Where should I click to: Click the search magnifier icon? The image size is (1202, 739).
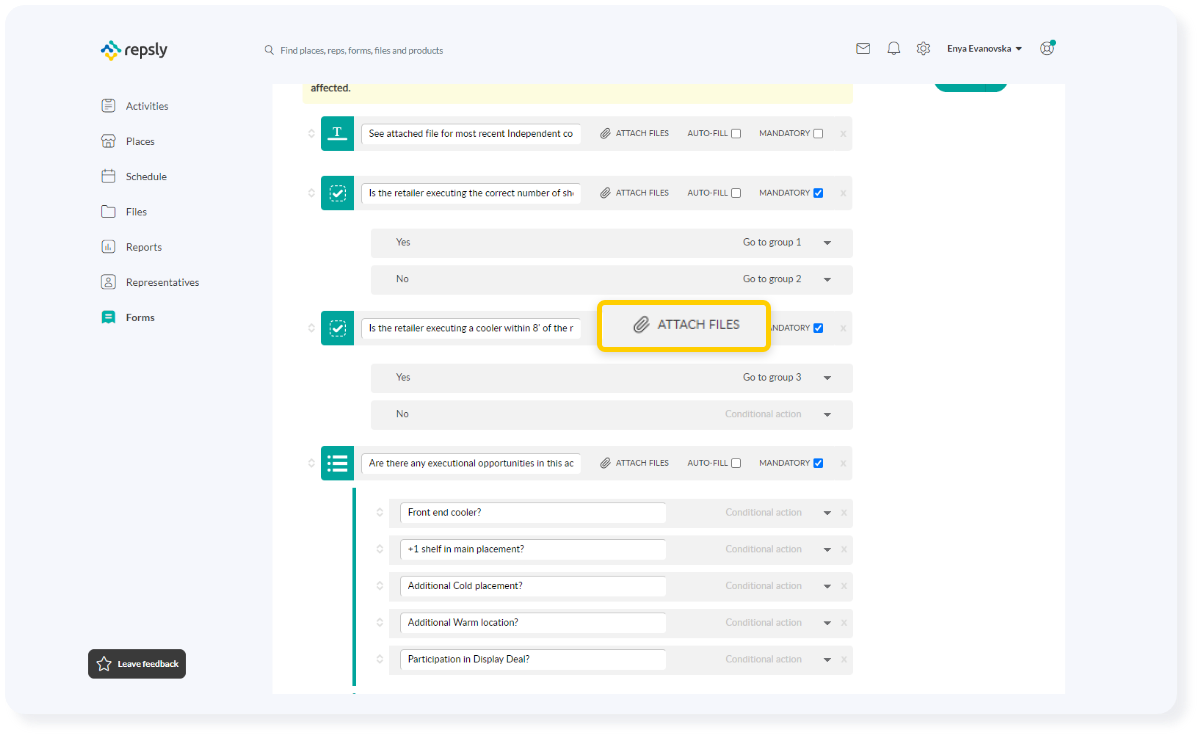point(268,50)
